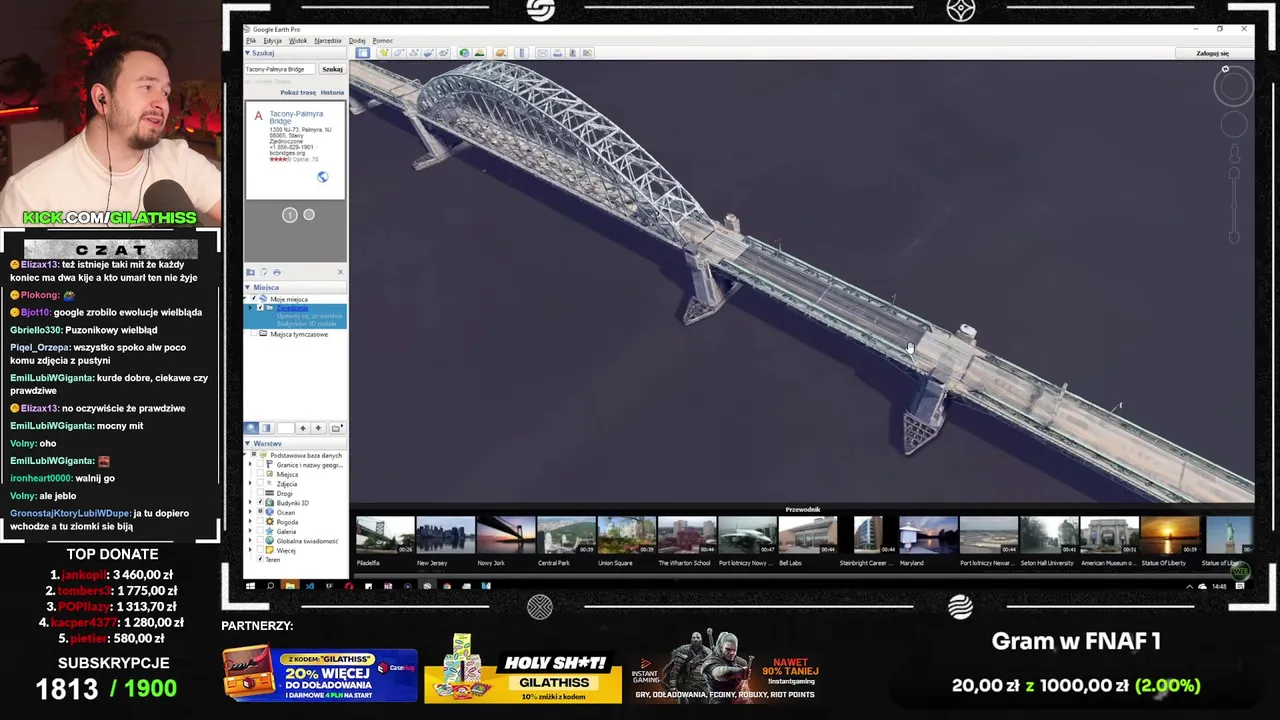1280x720 pixels.
Task: Open the Bell Labs tour thumbnail
Action: coord(807,535)
